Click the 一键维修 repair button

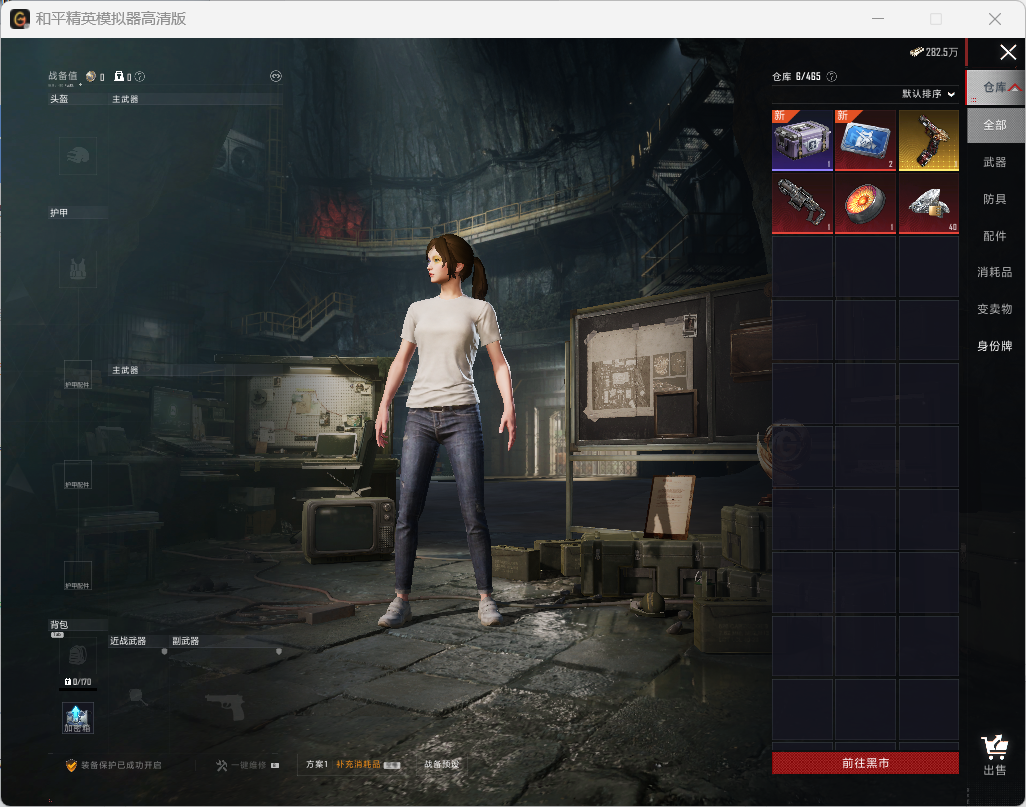(247, 765)
